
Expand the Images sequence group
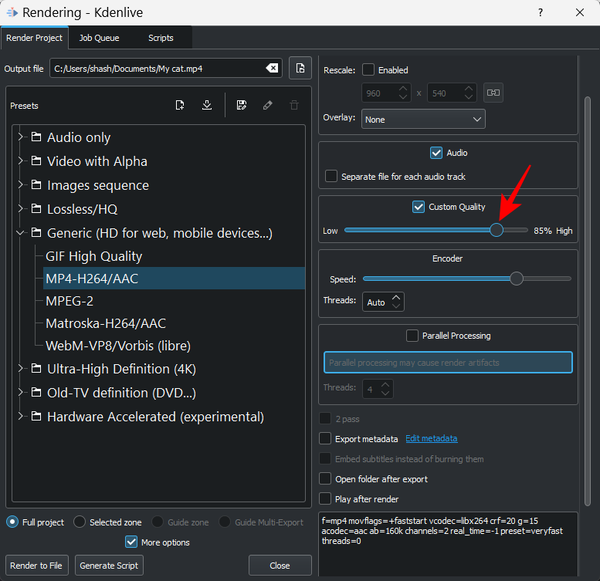click(20, 185)
